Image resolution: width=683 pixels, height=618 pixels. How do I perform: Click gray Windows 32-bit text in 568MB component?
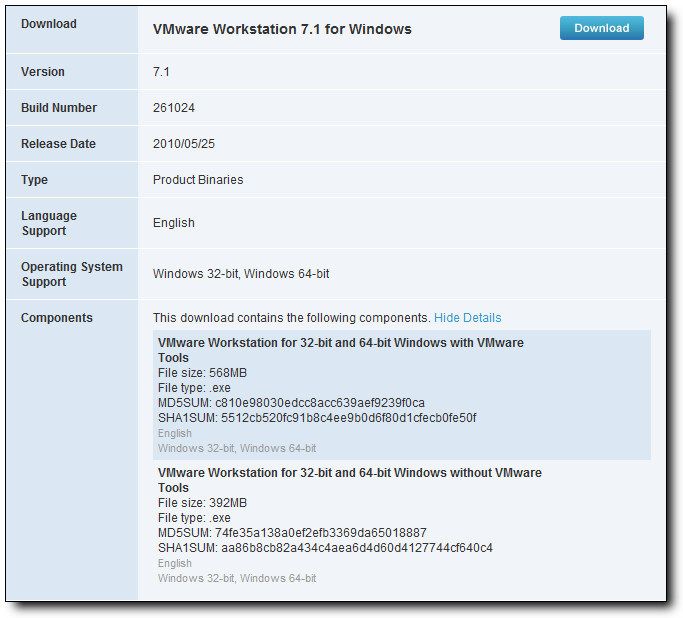[x=237, y=449]
